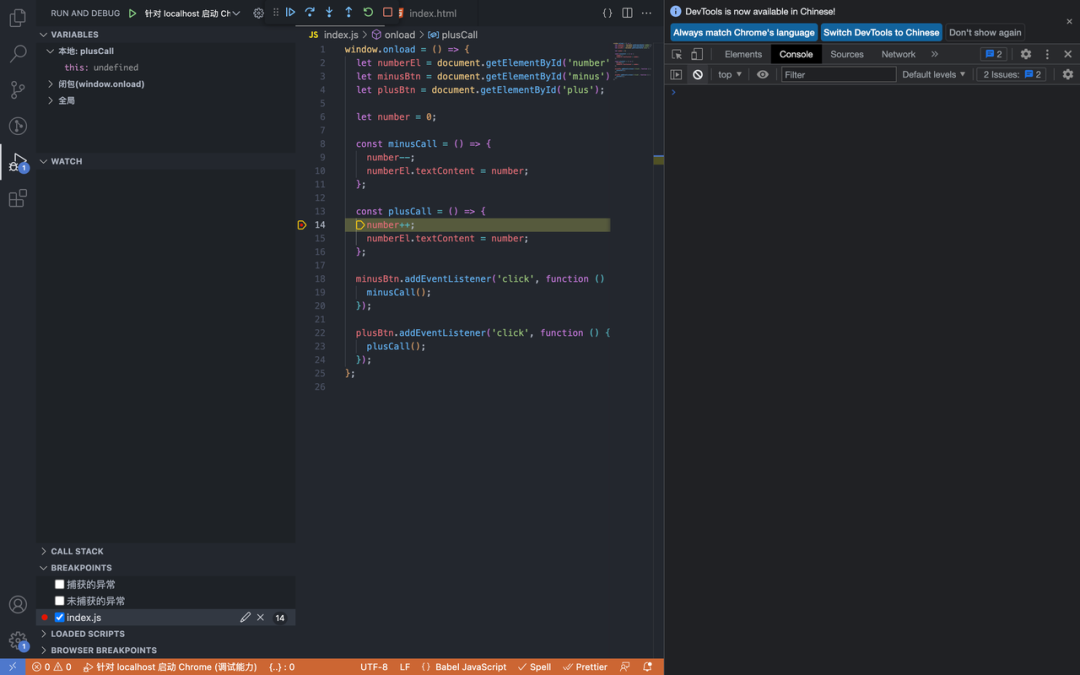Open the Git graph activity icon
Viewport: 1080px width, 675px height.
[18, 126]
